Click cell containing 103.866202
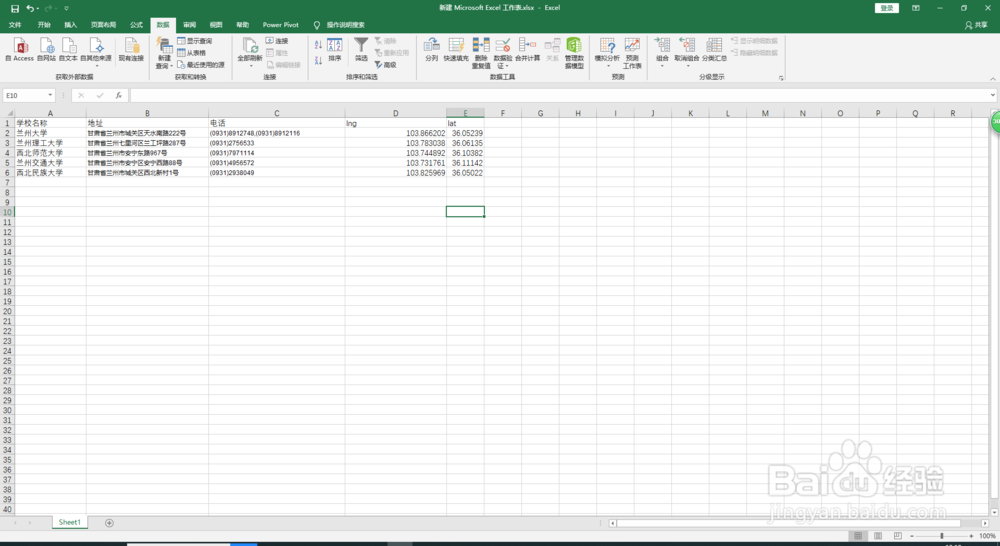The height and width of the screenshot is (546, 1000). point(396,133)
